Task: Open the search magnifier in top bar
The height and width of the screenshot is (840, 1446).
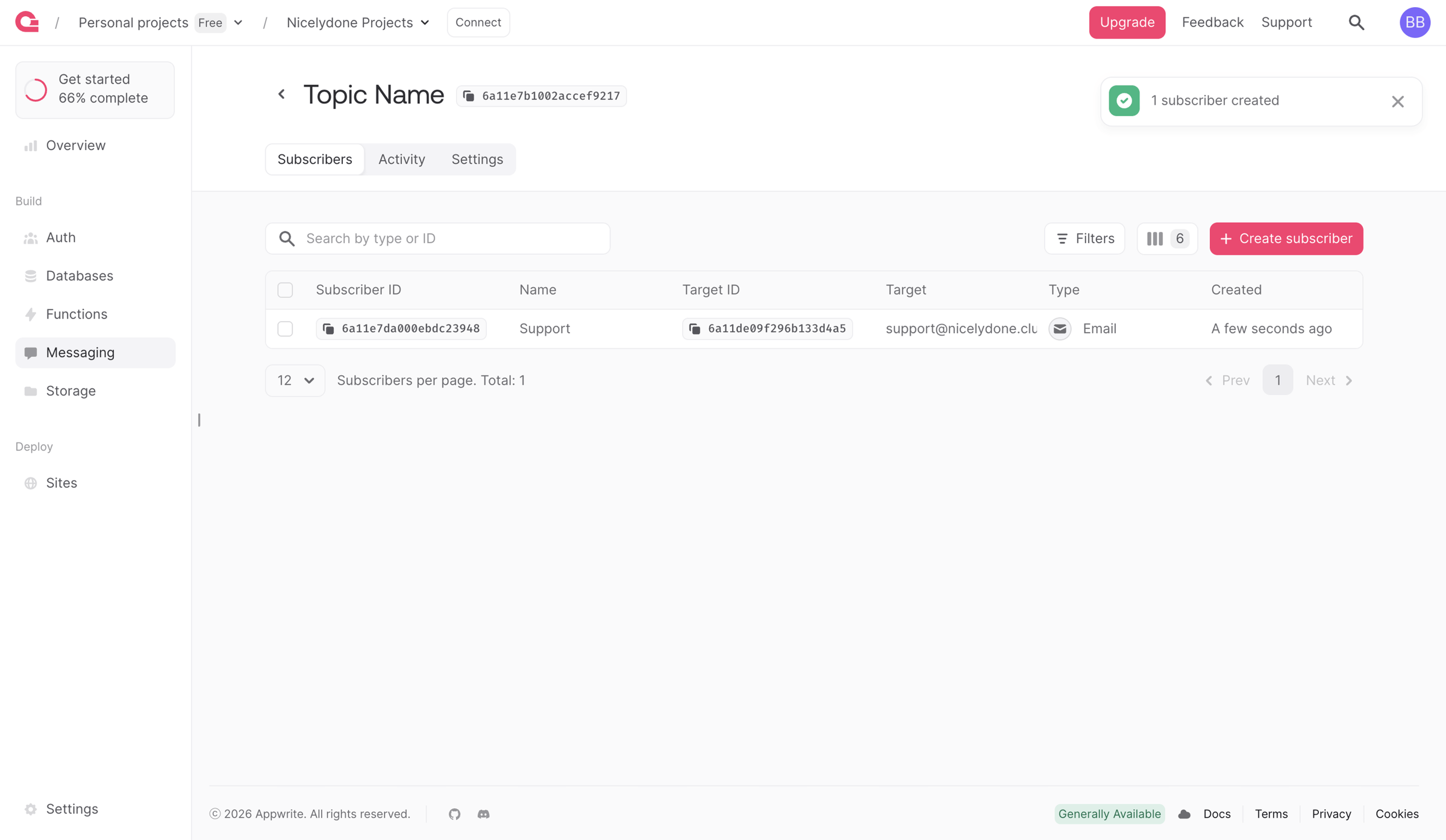Action: coord(1356,22)
